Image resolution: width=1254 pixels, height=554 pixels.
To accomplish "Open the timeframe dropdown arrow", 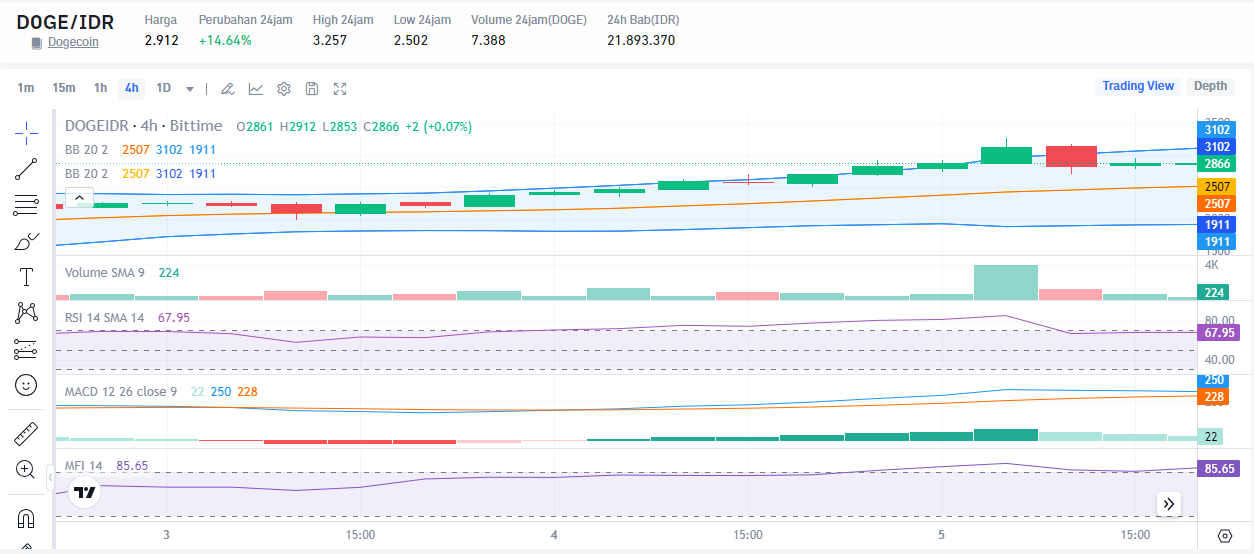I will point(189,88).
